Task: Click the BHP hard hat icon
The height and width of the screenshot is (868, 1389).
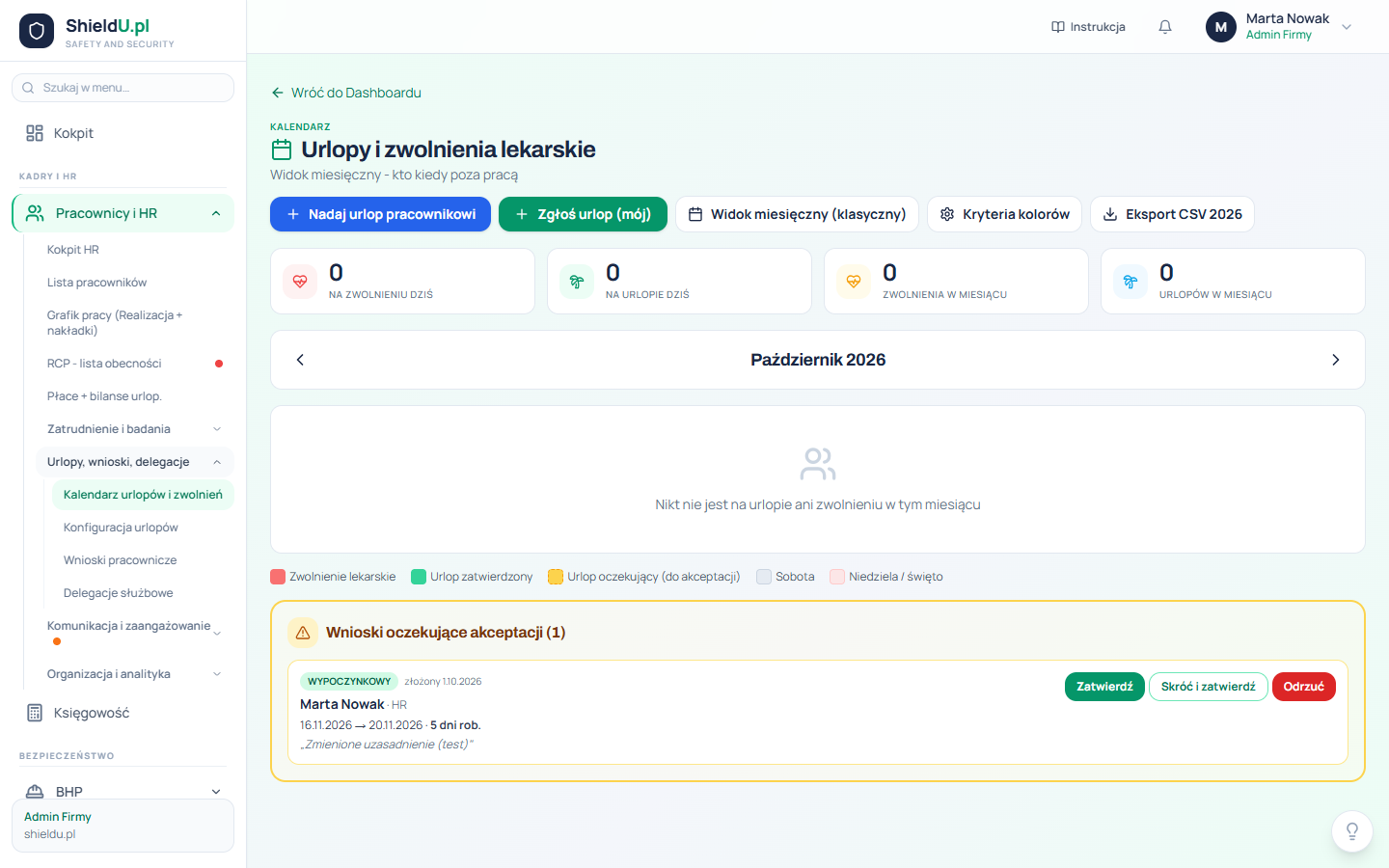Action: pos(35,792)
